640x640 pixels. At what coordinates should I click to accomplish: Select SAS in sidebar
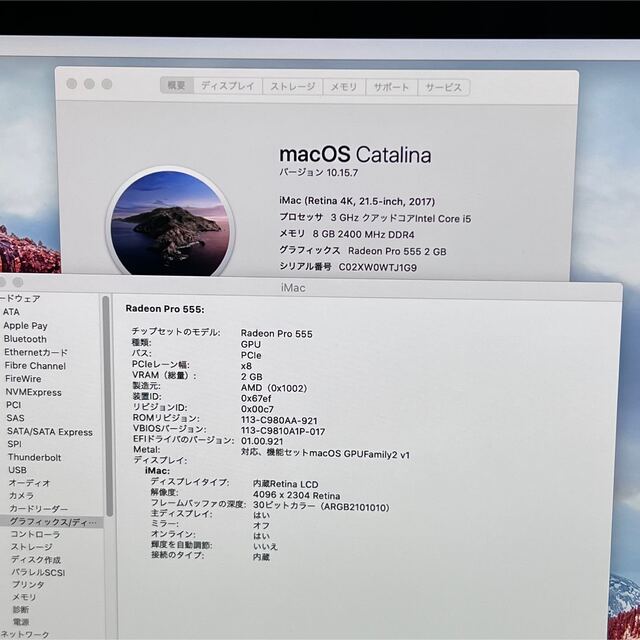[x=15, y=418]
